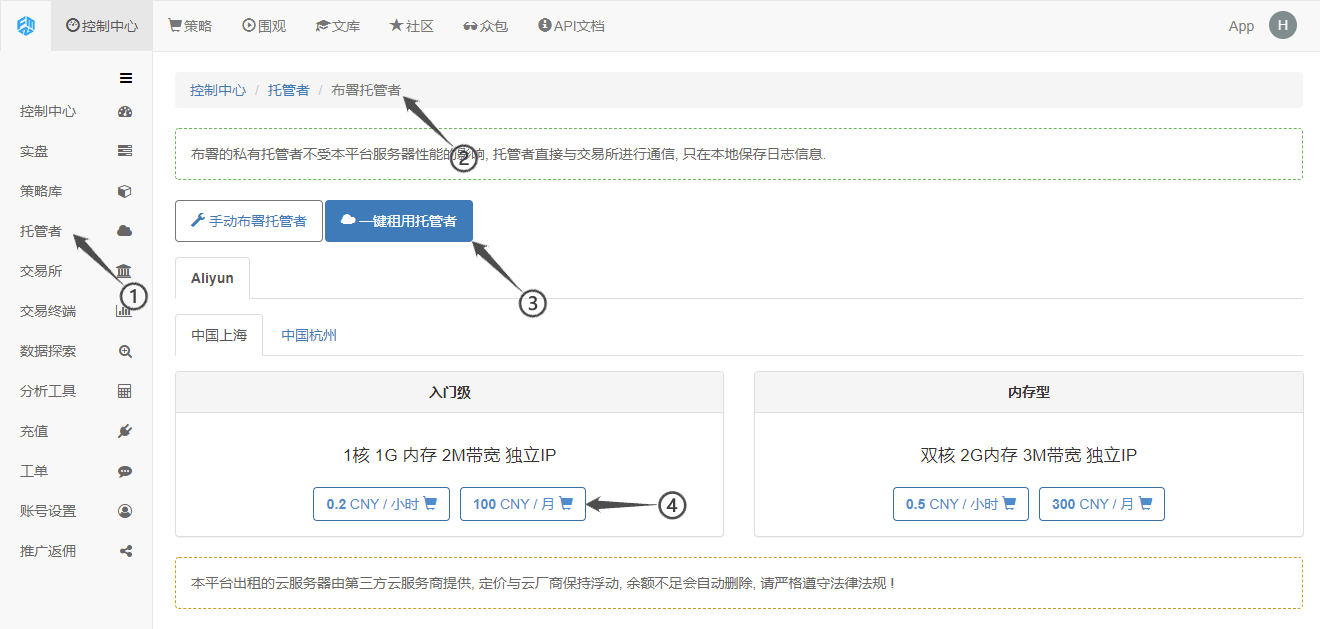The width and height of the screenshot is (1320, 629).
Task: Open the API文档 top navigation item
Action: point(571,26)
